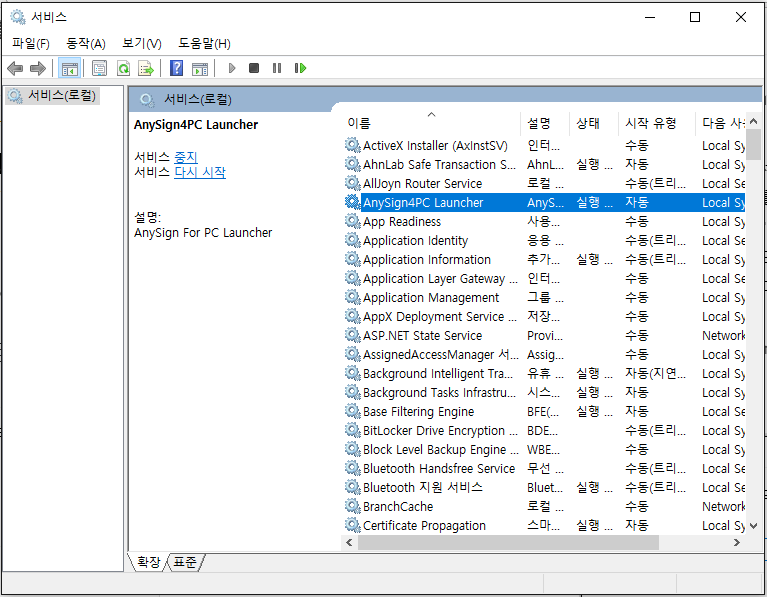Select the Bluetooth 지원 서비스 row
This screenshot has width=767, height=597.
[544, 487]
